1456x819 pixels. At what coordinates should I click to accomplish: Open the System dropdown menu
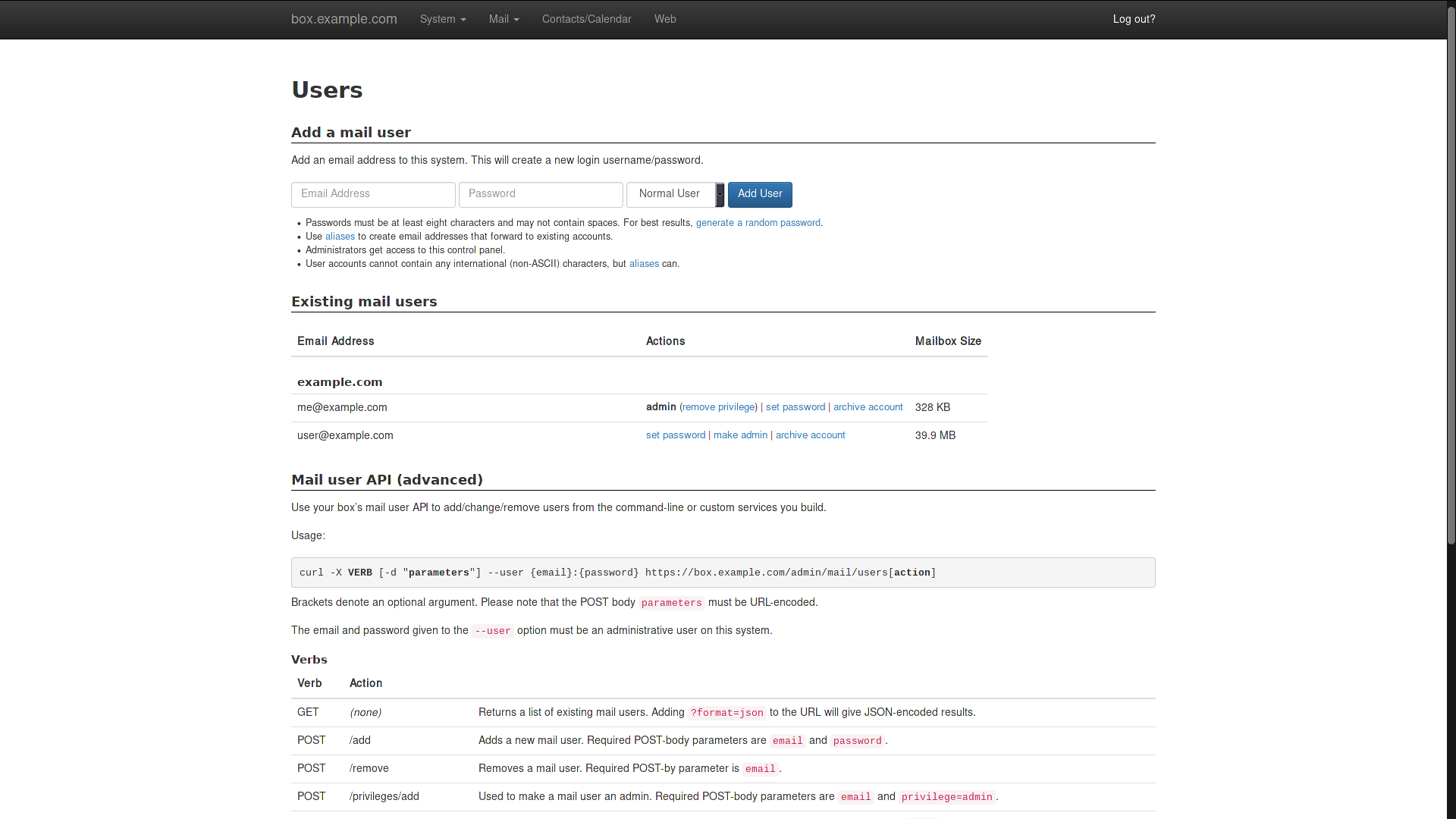(443, 19)
